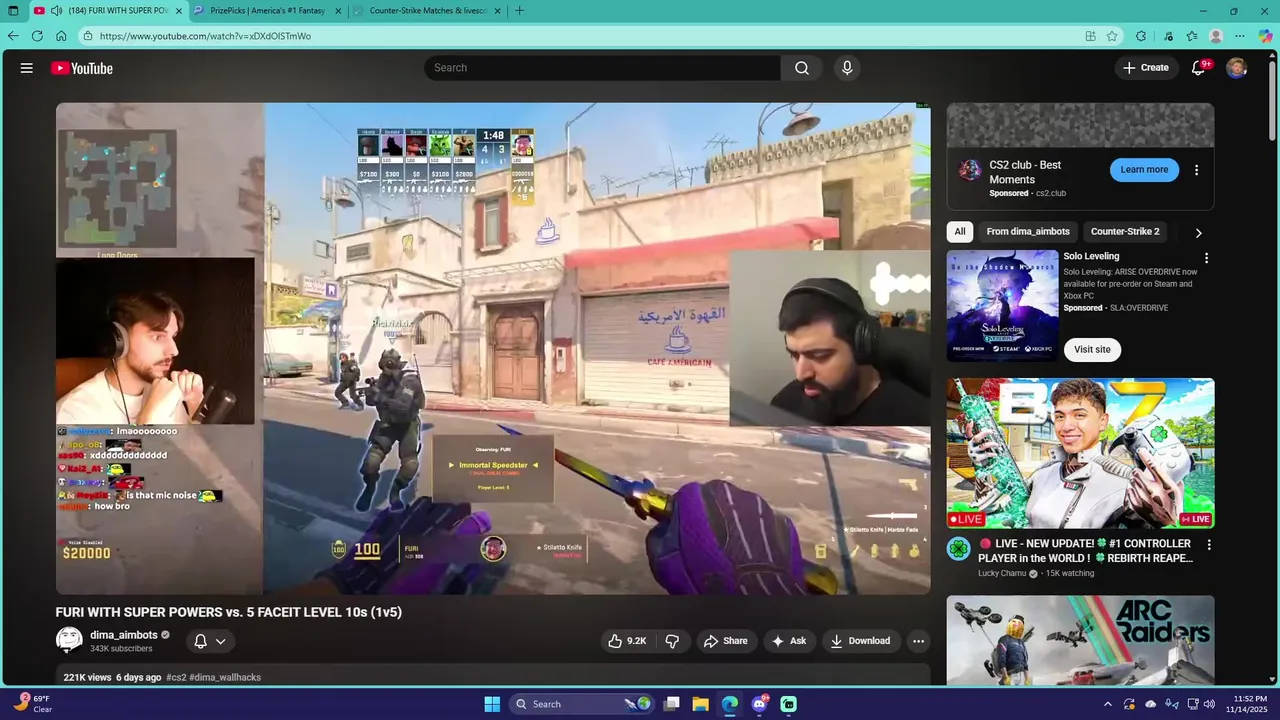1280x720 pixels.
Task: Like the video with thumbs up
Action: pos(627,641)
